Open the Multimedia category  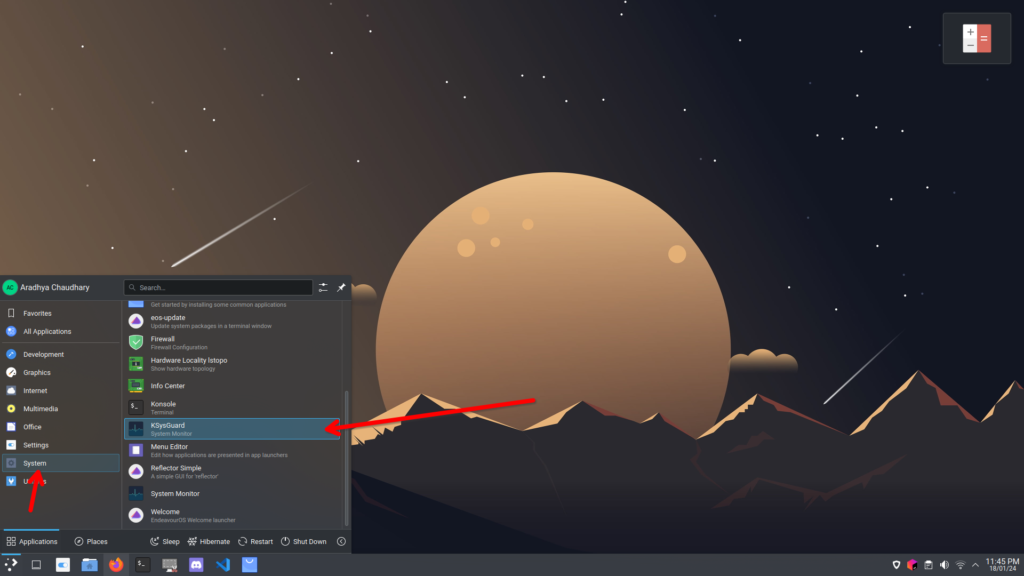point(61,409)
